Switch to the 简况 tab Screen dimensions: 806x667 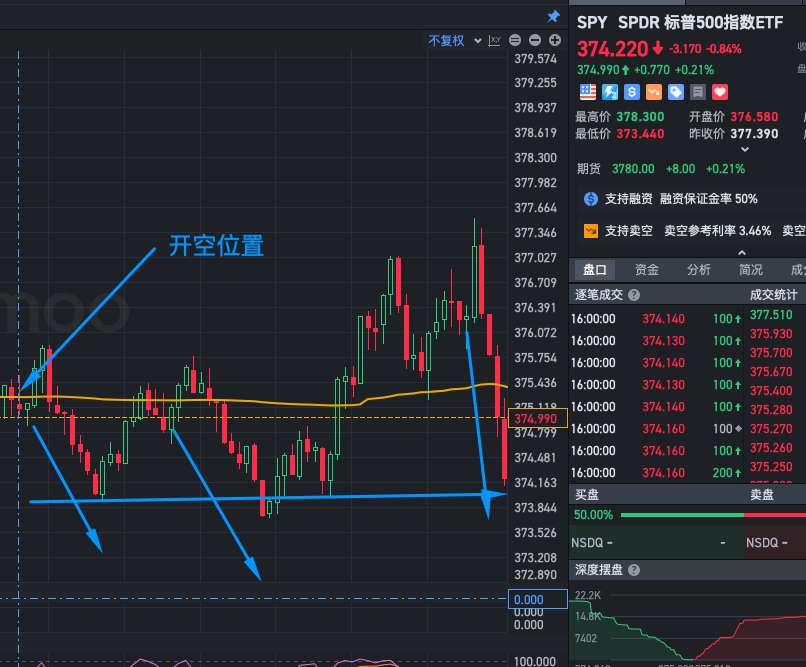751,269
